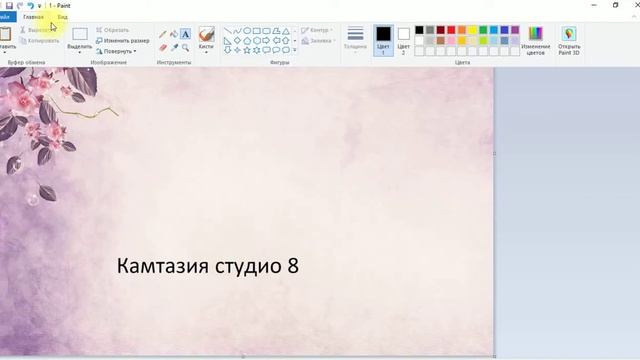
Task: Open the Thickness (Толщина) dropdown
Action: point(355,40)
